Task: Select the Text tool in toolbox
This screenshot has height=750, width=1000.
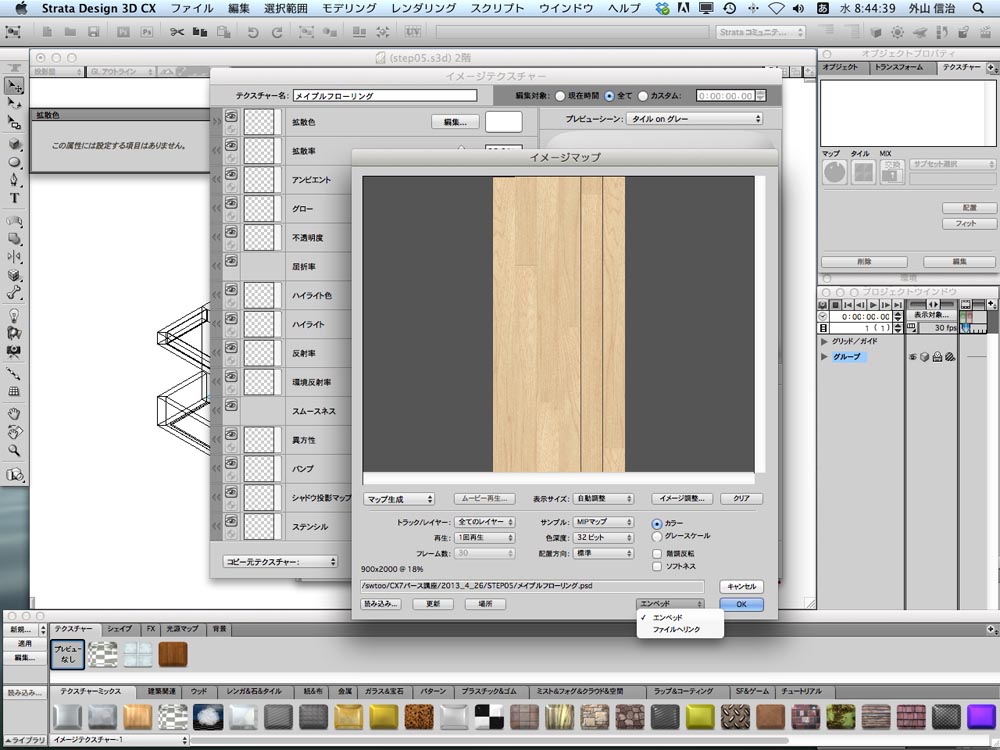Action: 14,198
